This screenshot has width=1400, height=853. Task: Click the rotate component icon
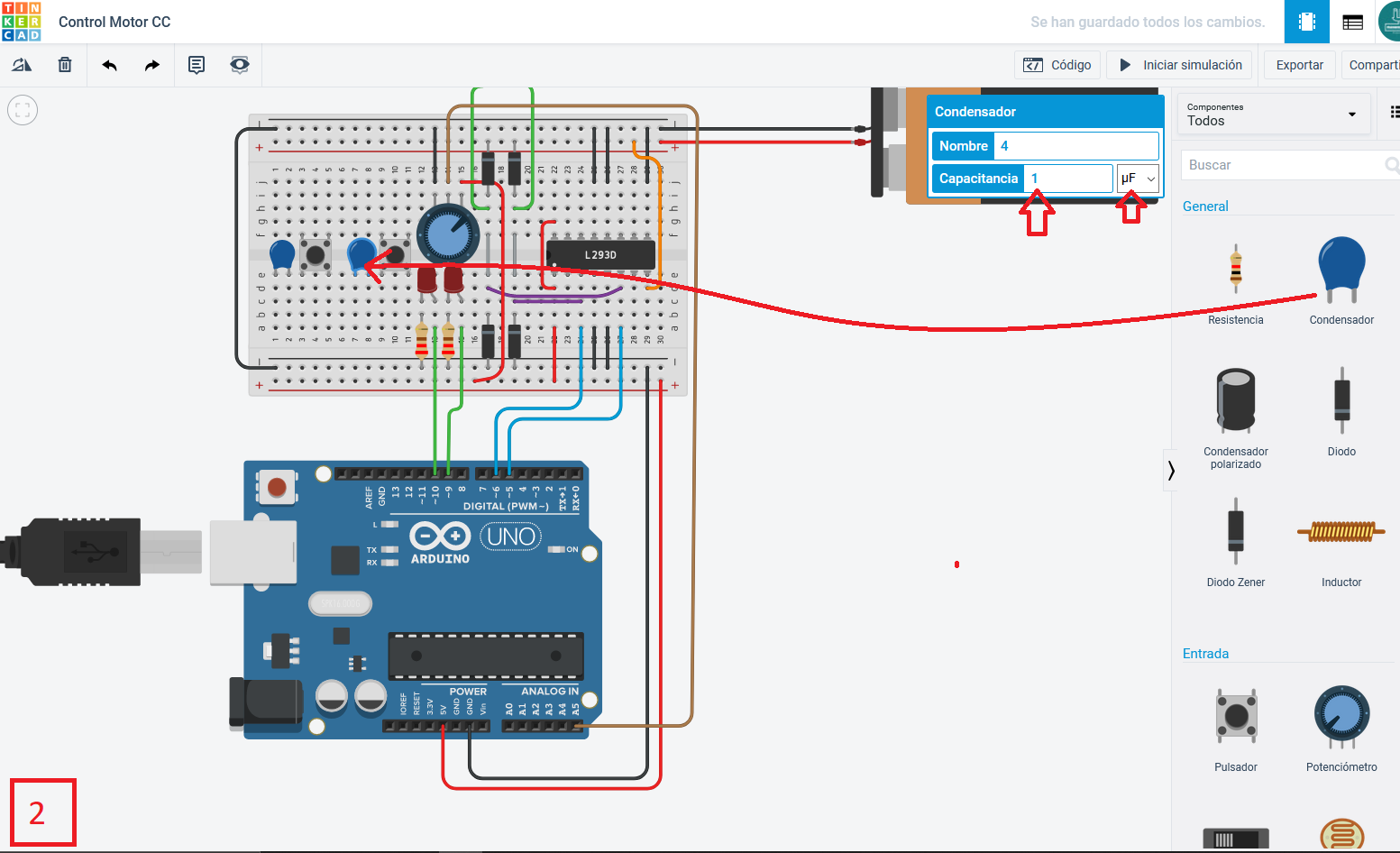point(22,65)
